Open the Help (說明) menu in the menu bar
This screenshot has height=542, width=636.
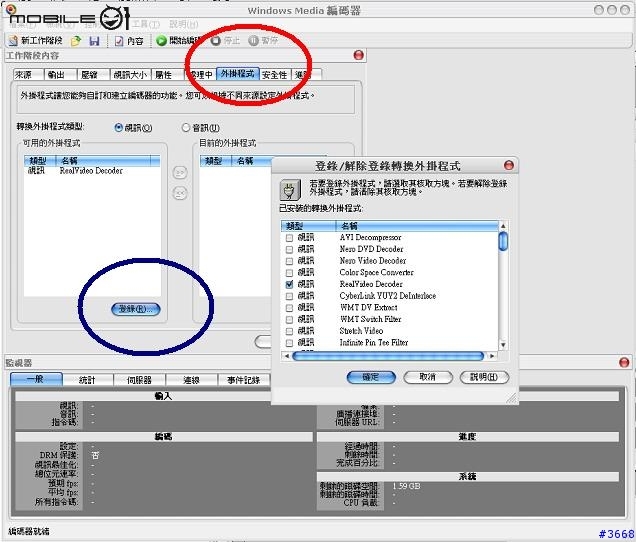pyautogui.click(x=184, y=24)
